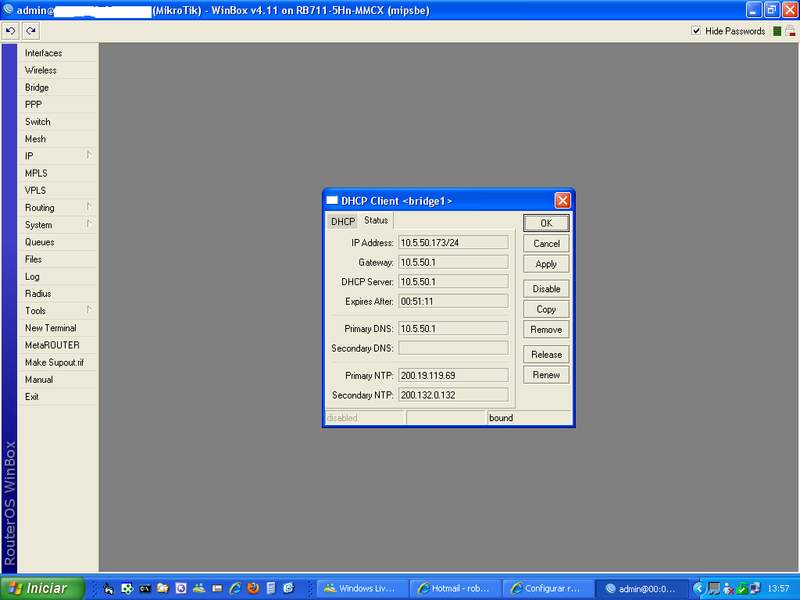Switch to the DHCP tab
The image size is (800, 600).
(343, 221)
